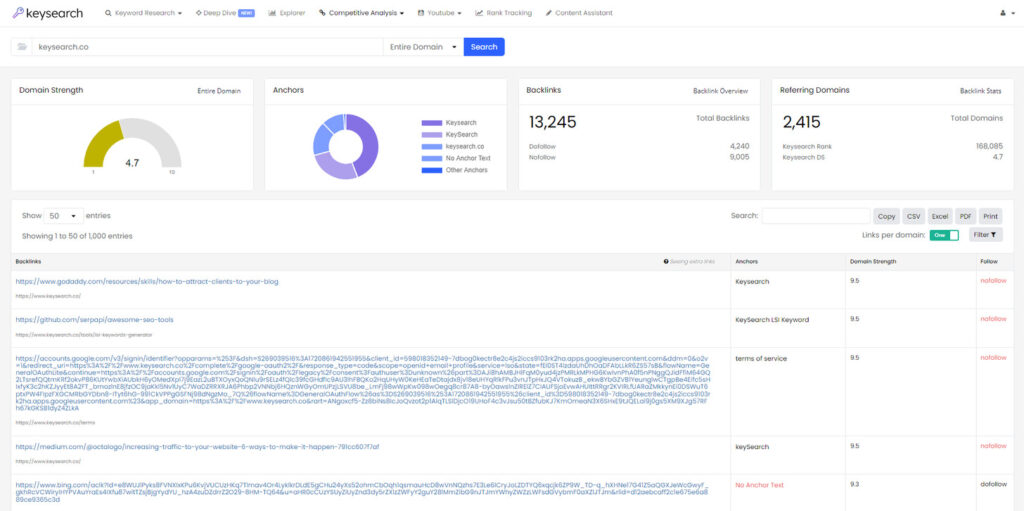Open the user account menu icon
The width and height of the screenshot is (1024, 511).
pos(1004,13)
